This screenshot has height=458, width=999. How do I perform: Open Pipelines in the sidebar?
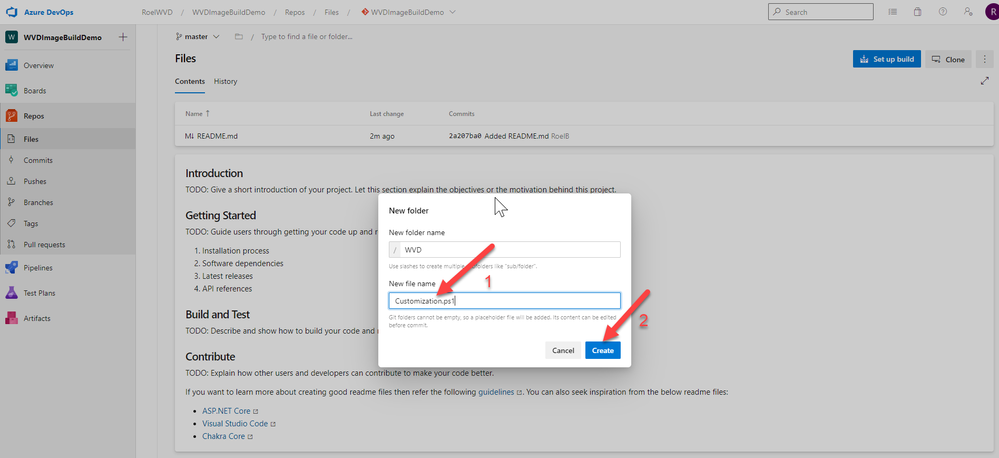(38, 268)
